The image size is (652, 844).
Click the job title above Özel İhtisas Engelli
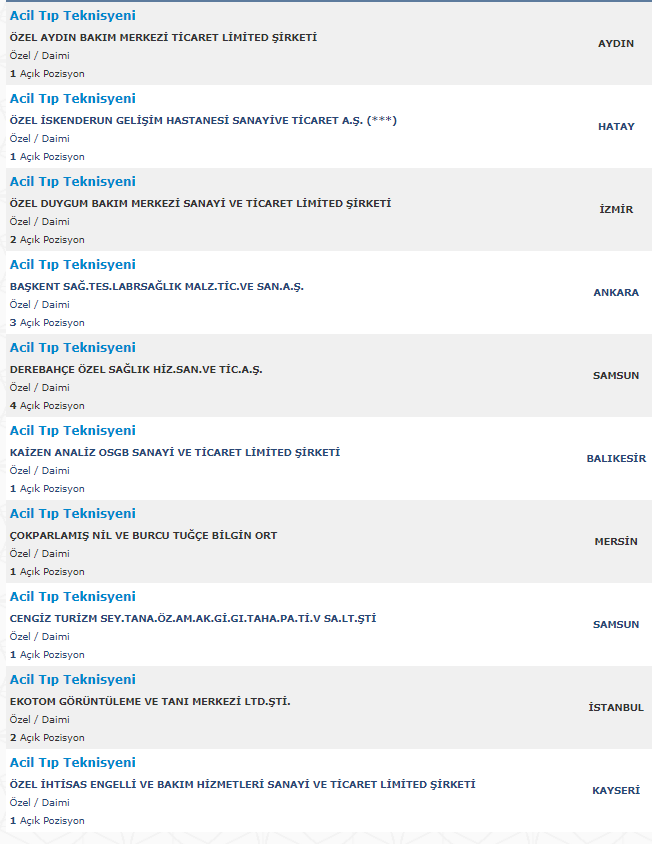[x=72, y=763]
